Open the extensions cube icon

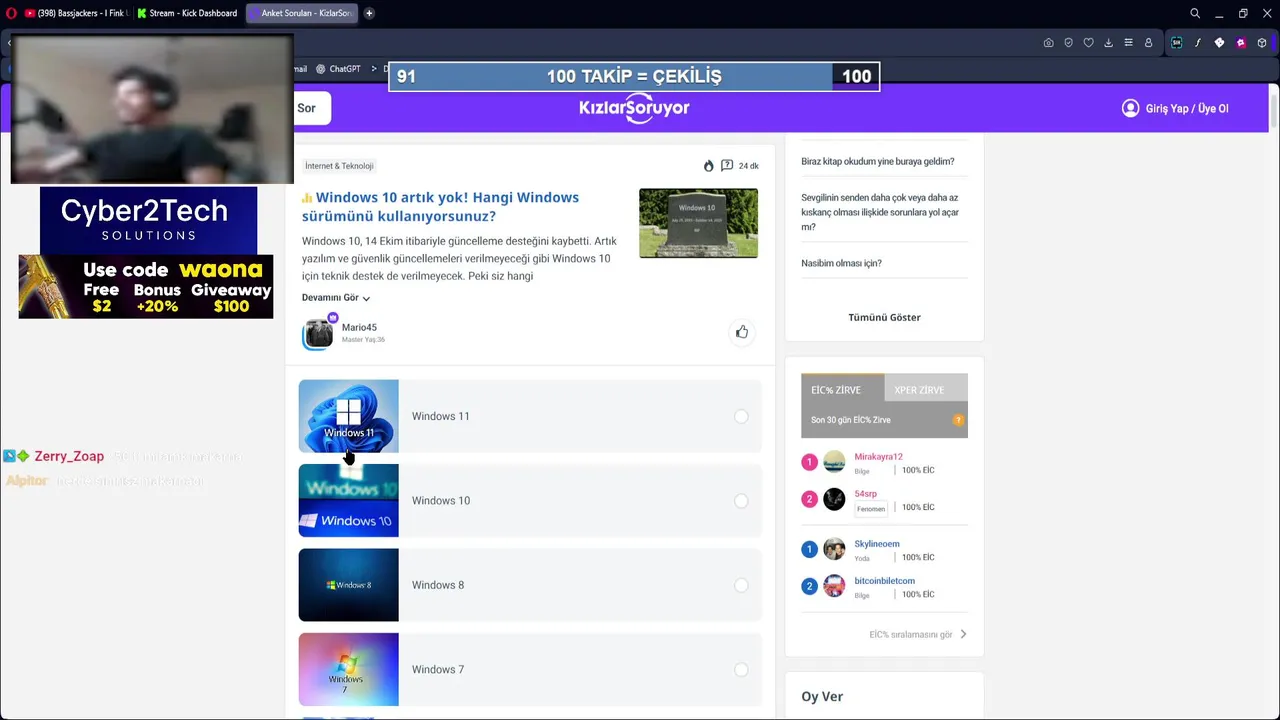point(1262,43)
